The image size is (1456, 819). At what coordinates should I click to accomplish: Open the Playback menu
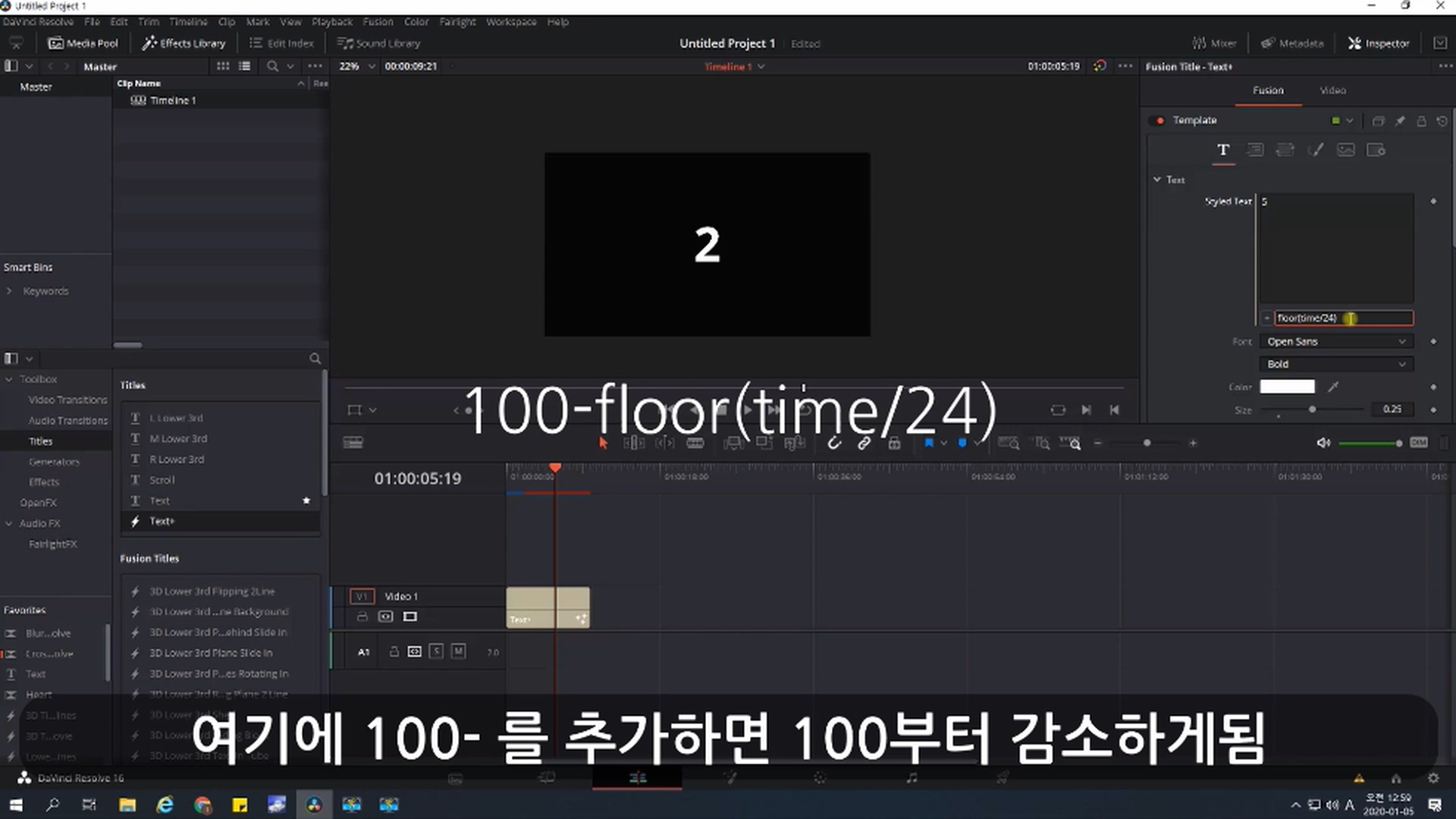[331, 22]
